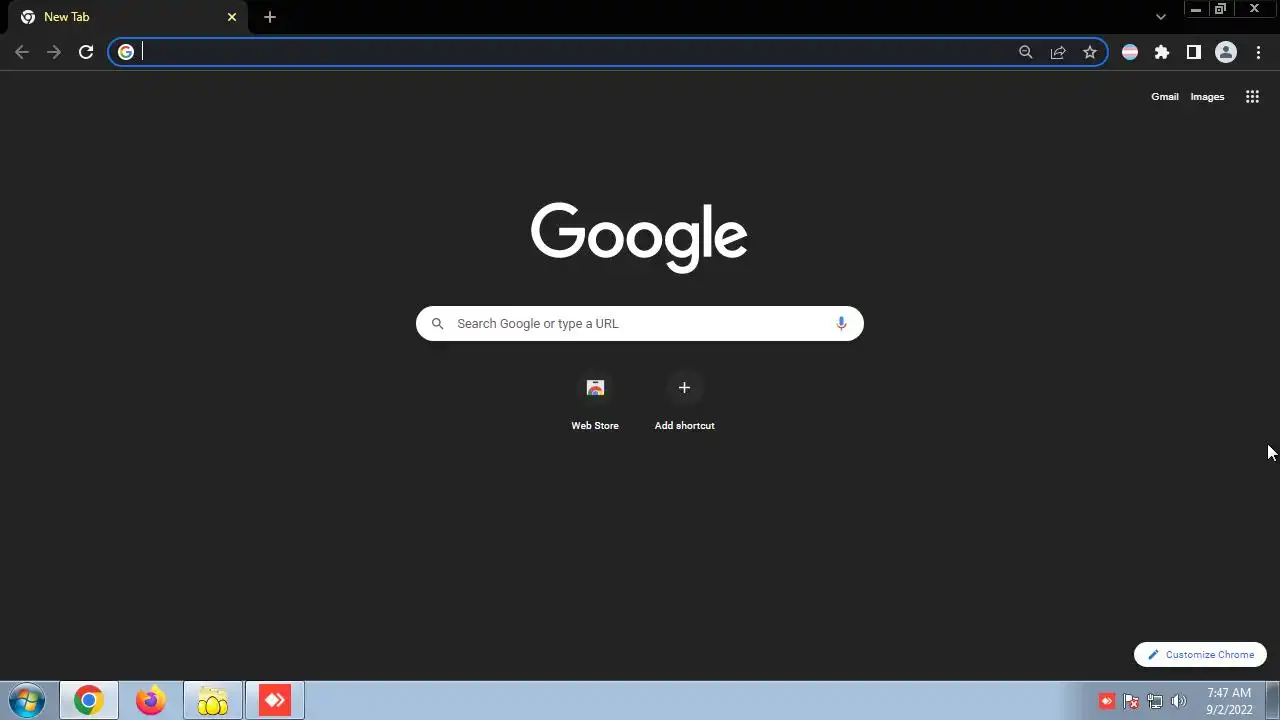Image resolution: width=1280 pixels, height=720 pixels.
Task: Open the zoom magnifier in address bar
Action: pyautogui.click(x=1025, y=52)
